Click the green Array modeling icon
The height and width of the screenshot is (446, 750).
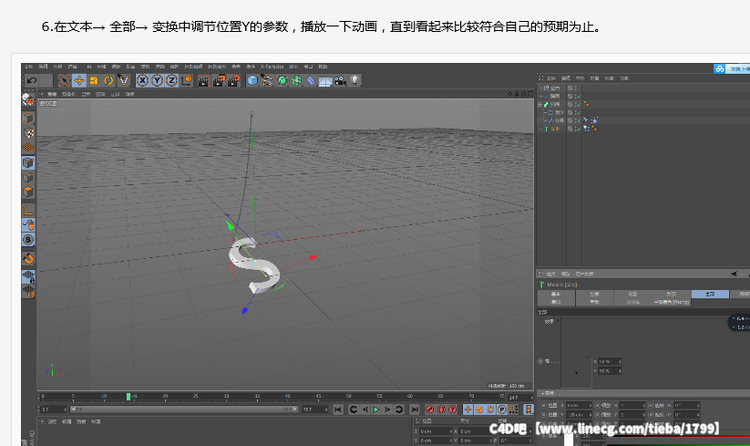(x=296, y=80)
